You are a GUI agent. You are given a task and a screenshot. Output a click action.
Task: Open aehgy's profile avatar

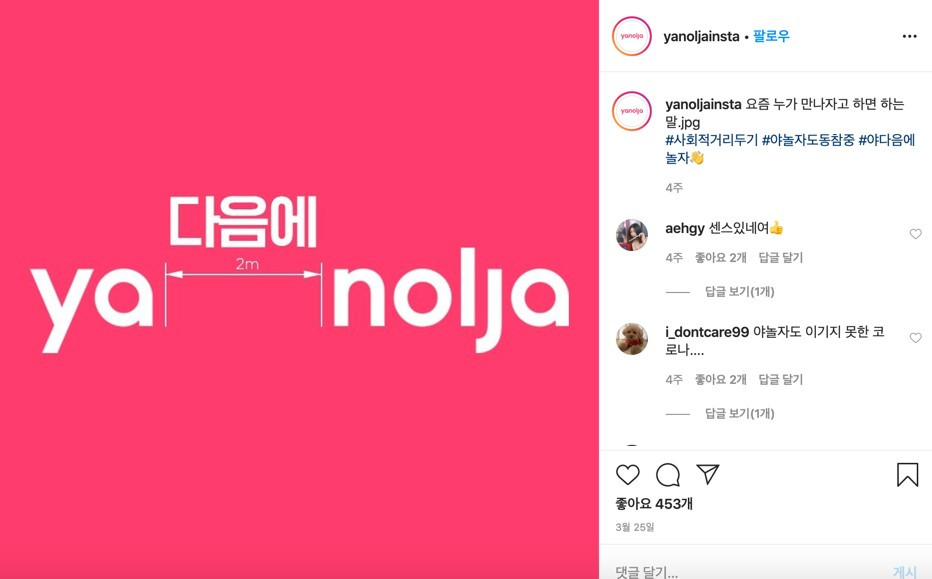(632, 235)
